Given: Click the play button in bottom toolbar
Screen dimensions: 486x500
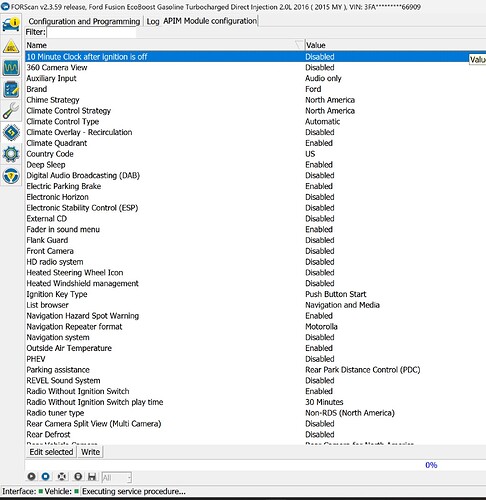Looking at the screenshot, I should [x=31, y=477].
